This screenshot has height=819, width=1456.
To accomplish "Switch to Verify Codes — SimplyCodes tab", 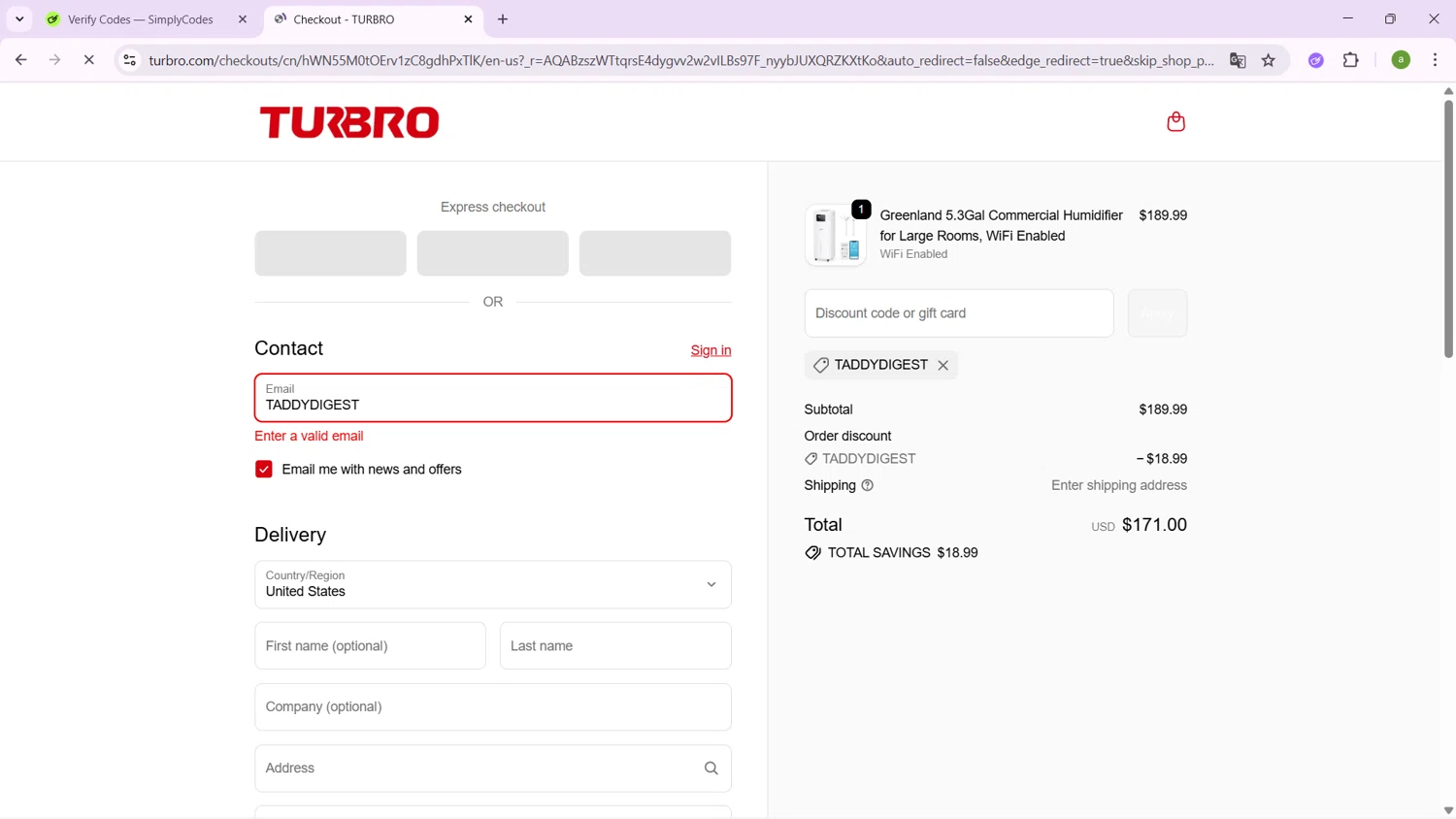I will coord(141,19).
